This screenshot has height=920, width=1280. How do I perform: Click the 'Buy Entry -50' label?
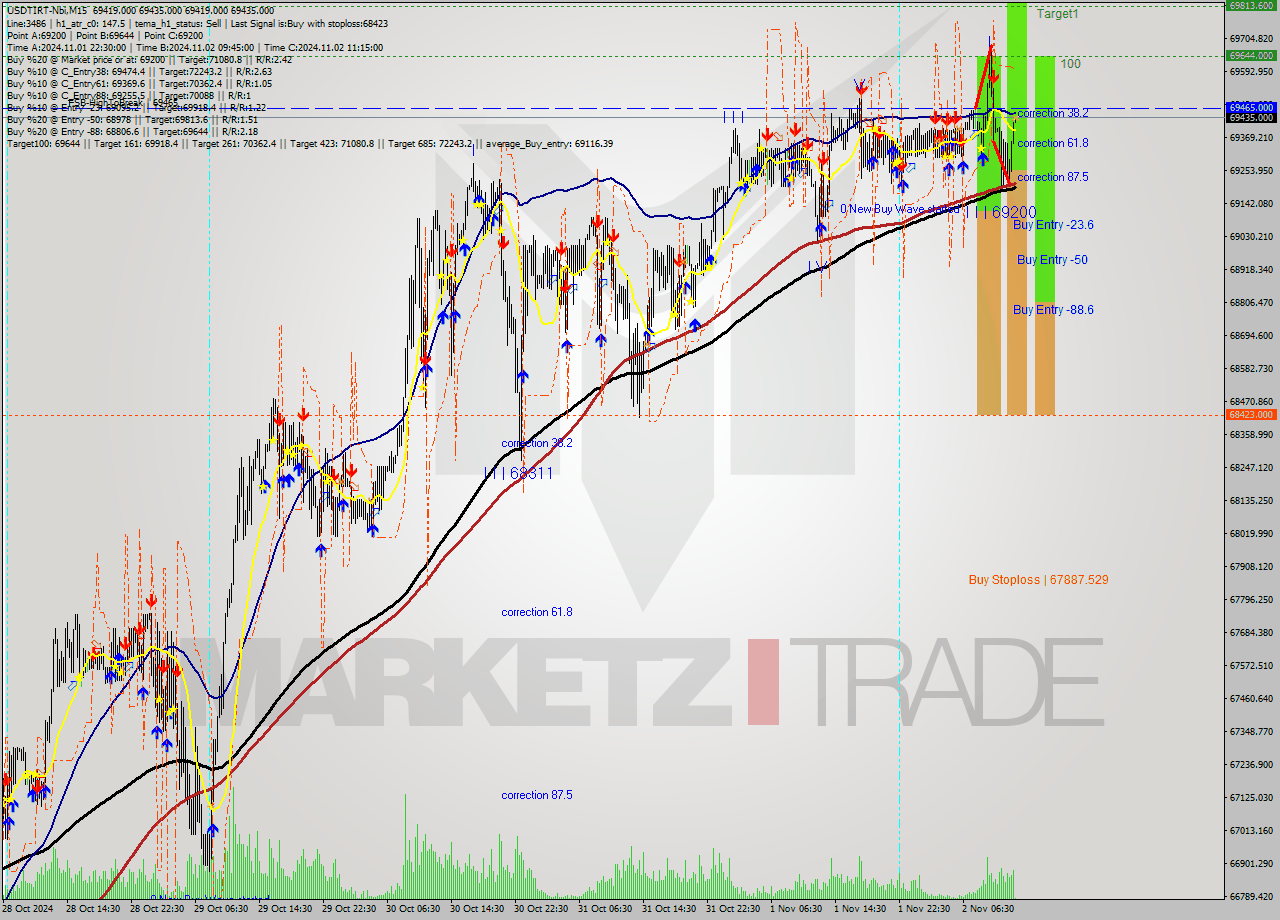(x=1052, y=260)
